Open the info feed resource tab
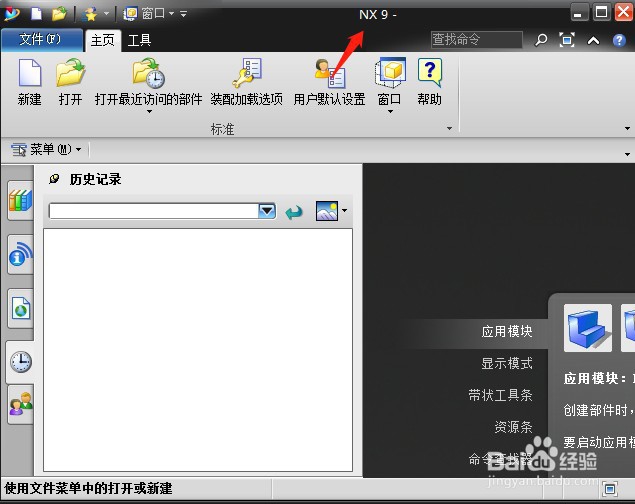Screen dimensions: 635x504 [x=20, y=255]
